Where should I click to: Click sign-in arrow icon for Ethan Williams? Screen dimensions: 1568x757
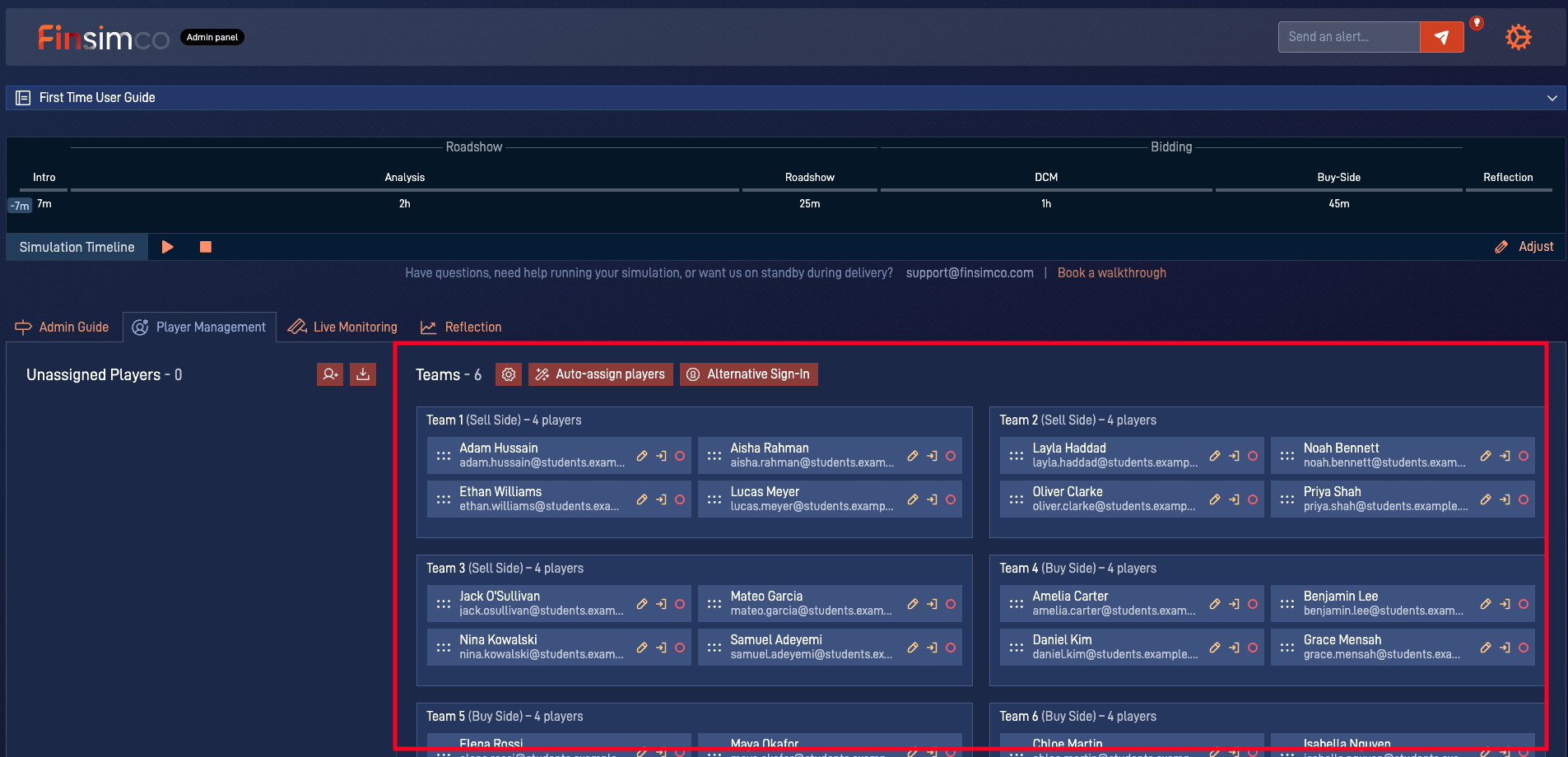pos(662,499)
